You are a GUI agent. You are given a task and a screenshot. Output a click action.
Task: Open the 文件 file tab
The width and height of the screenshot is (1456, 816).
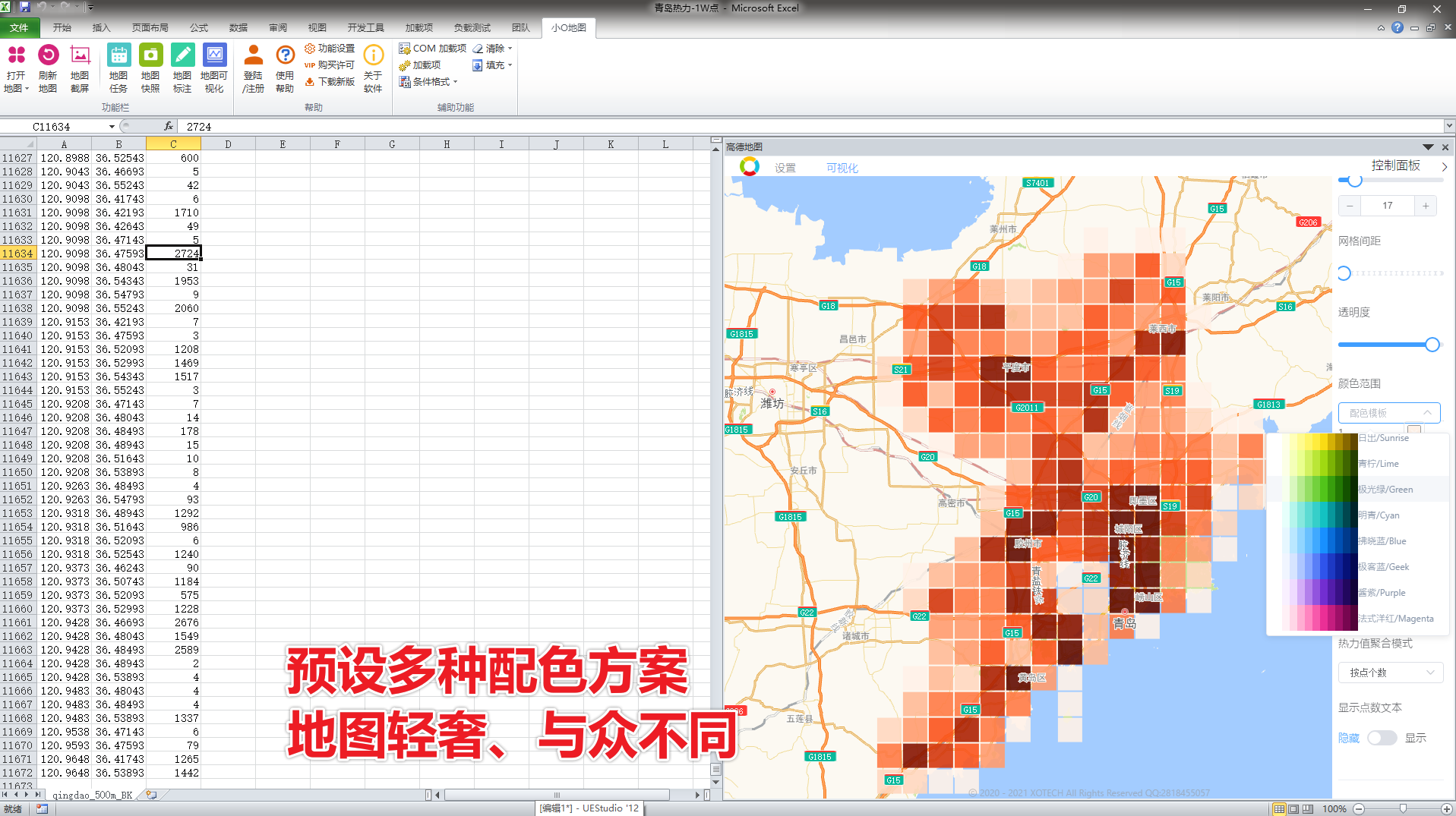[x=19, y=28]
